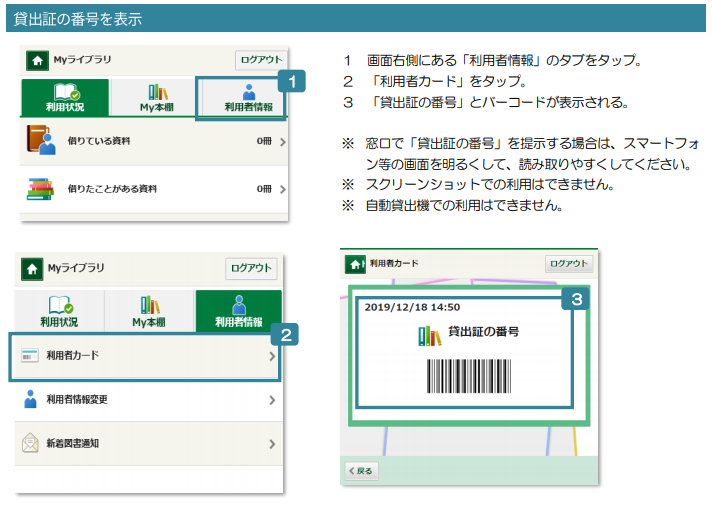Screen dimensions: 712x505
Task: Click the barcode on the user card
Action: click(x=469, y=376)
